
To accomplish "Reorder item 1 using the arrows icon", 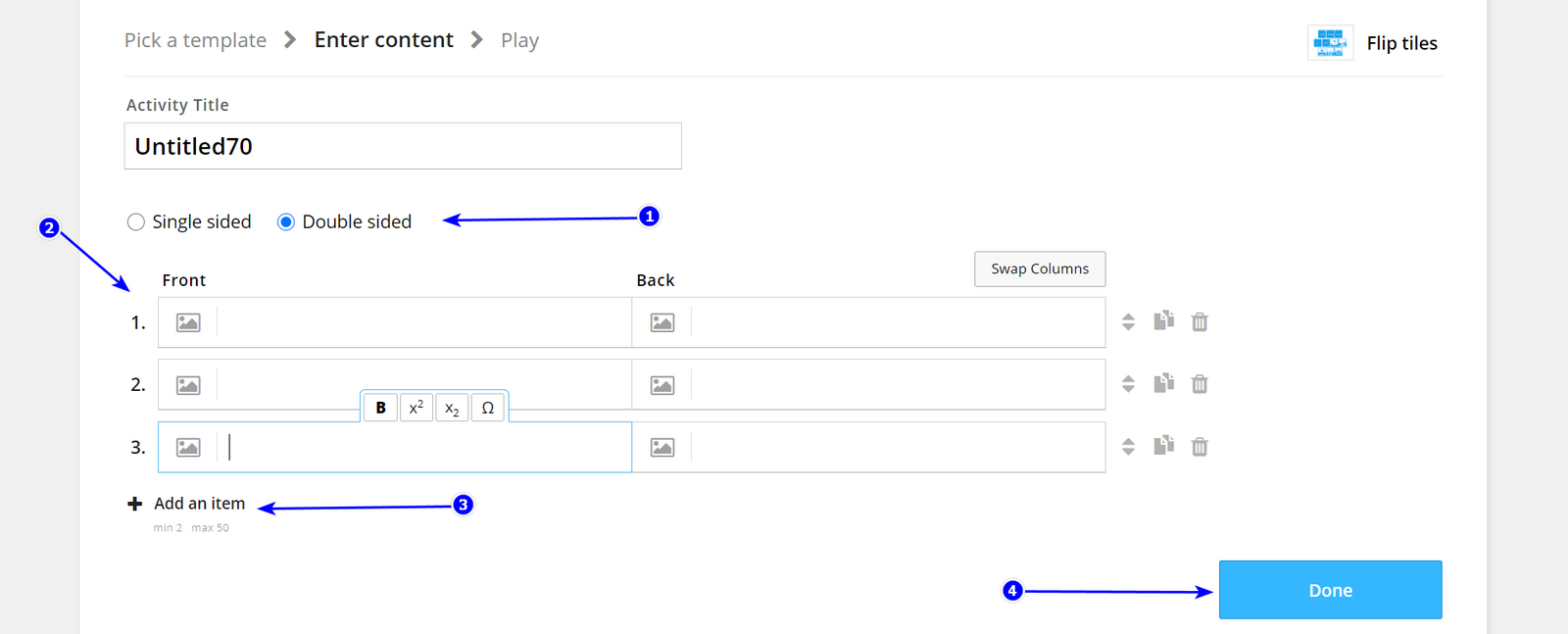I will pyautogui.click(x=1129, y=321).
